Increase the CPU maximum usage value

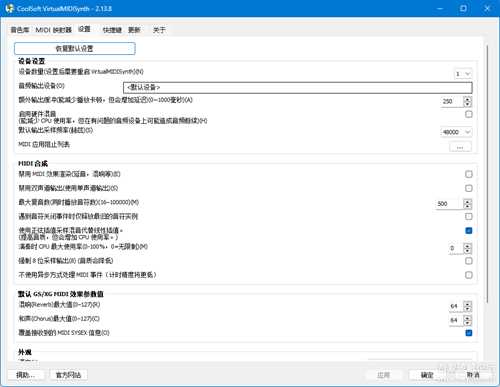[468, 246]
